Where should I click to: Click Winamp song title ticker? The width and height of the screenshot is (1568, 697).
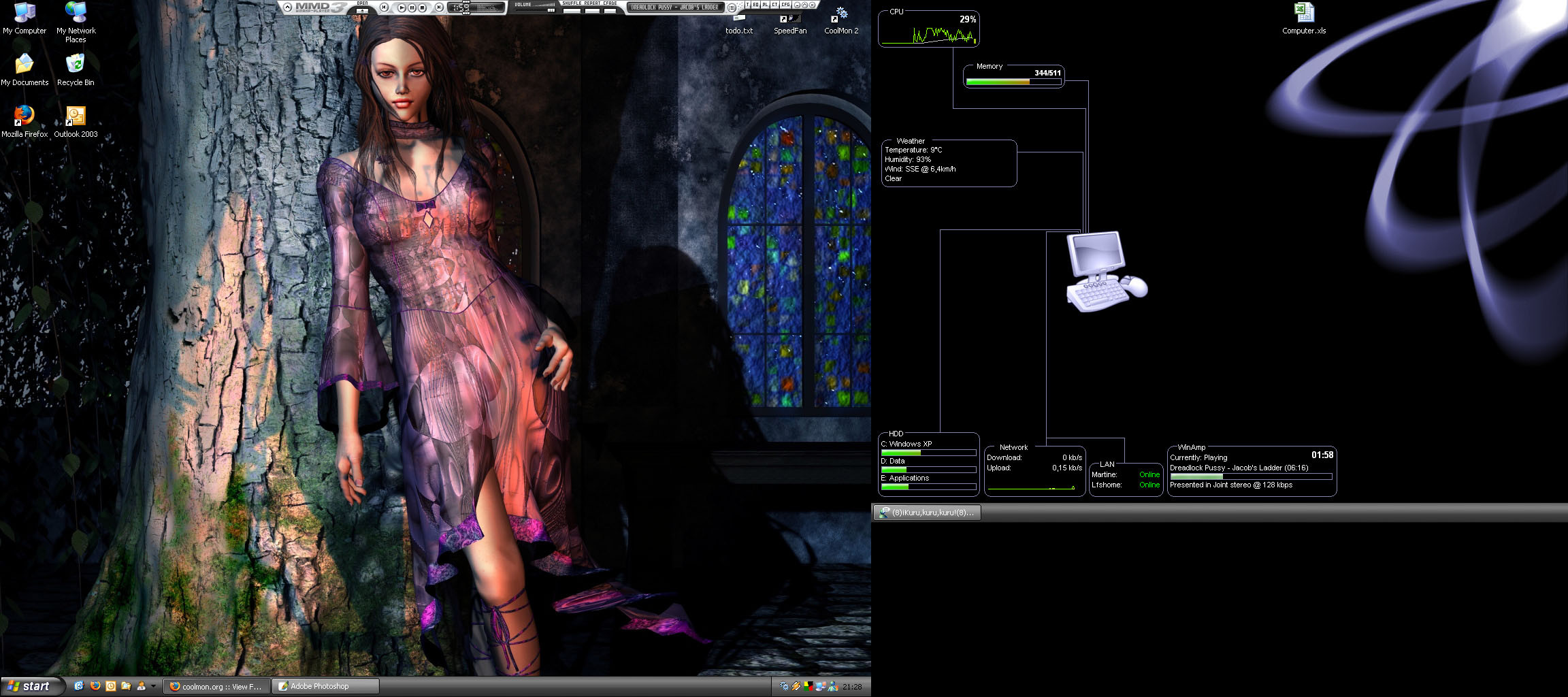pos(674,7)
